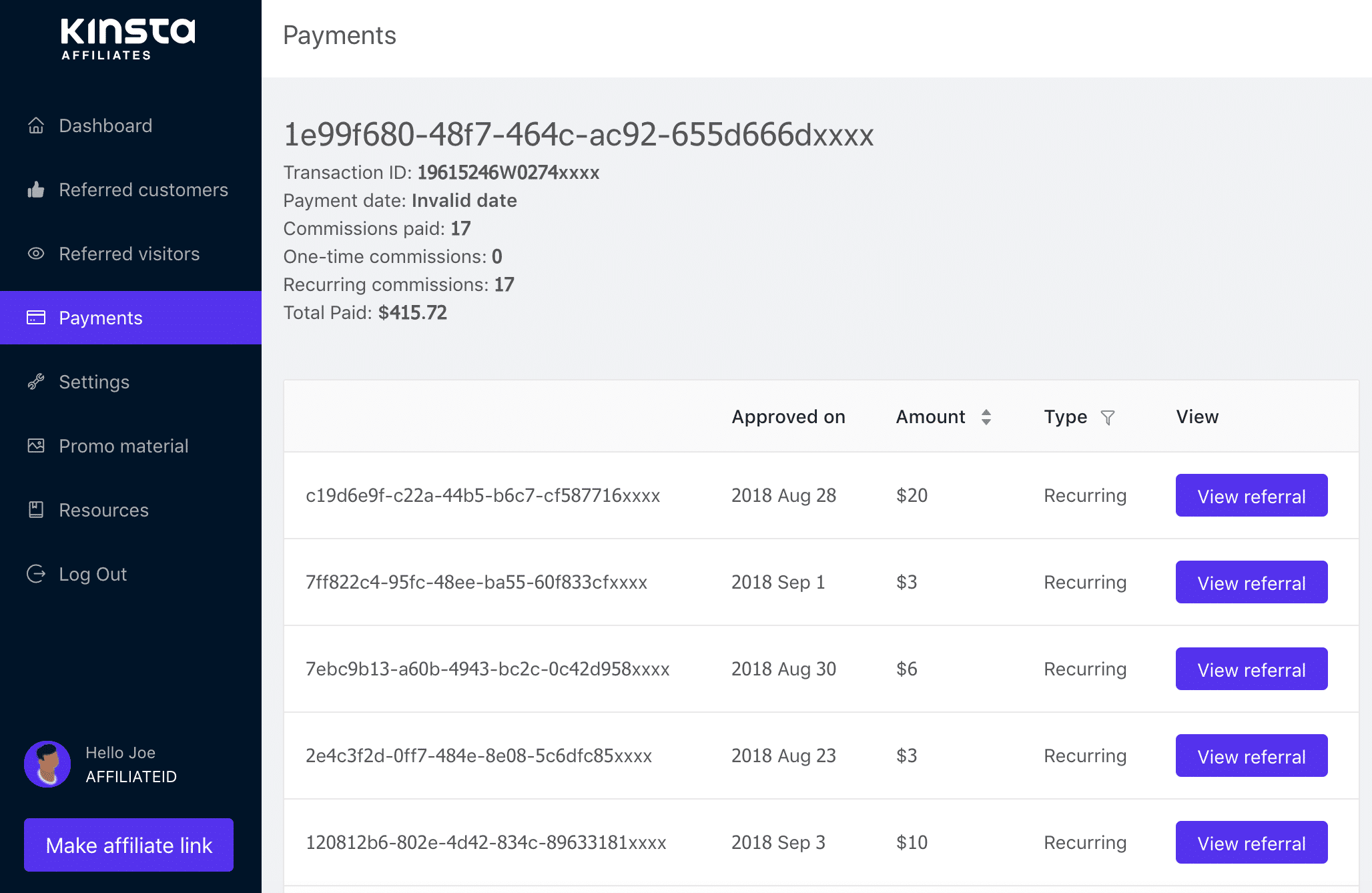The height and width of the screenshot is (893, 1372).
Task: Click the image icon beside Promo material
Action: point(36,446)
